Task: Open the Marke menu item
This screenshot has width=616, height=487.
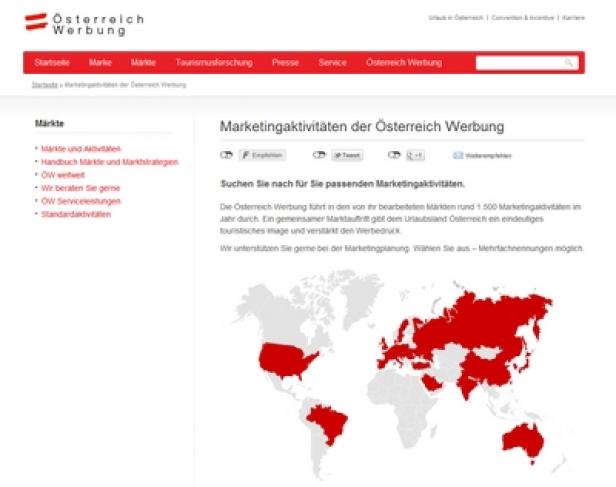Action: point(100,62)
